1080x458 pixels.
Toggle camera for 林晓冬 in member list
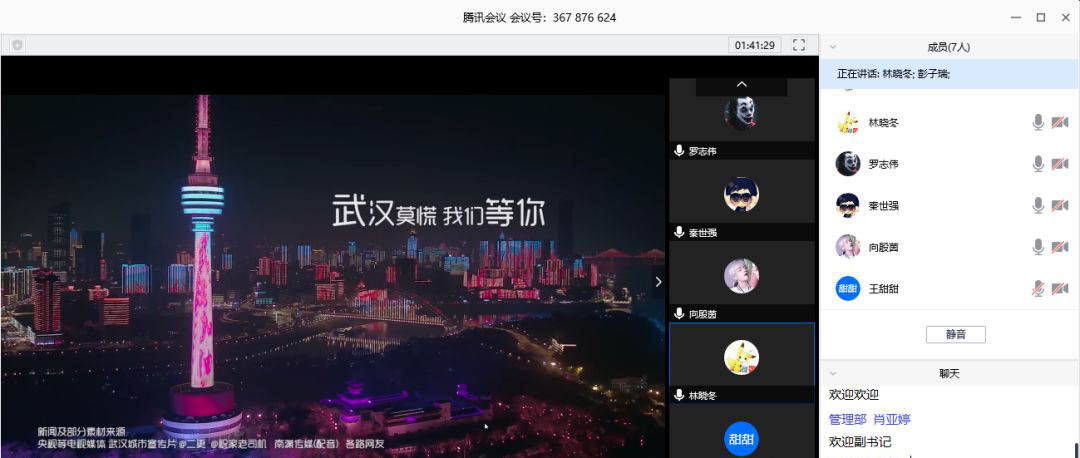(1059, 123)
